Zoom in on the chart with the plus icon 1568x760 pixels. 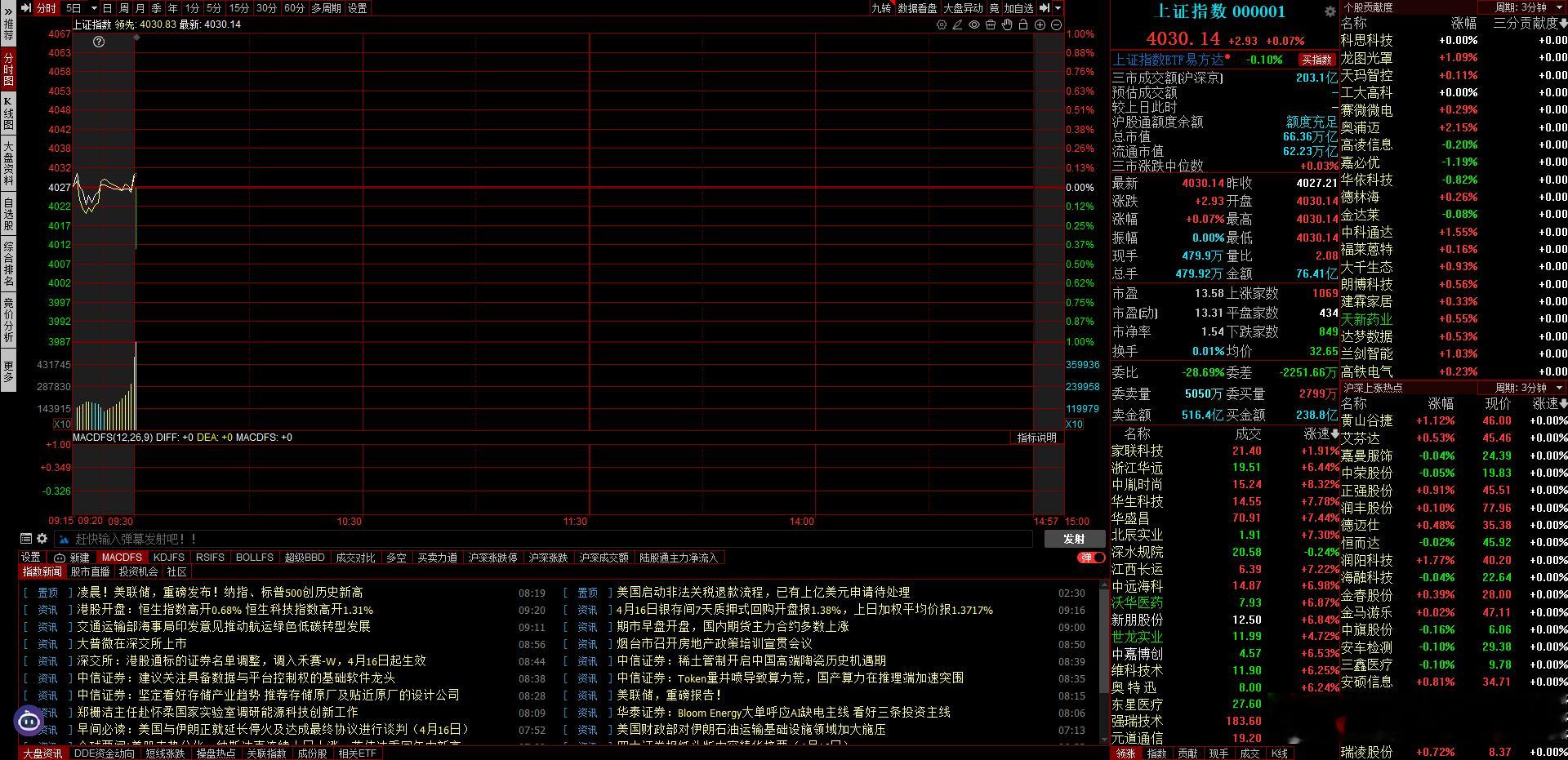(1040, 25)
